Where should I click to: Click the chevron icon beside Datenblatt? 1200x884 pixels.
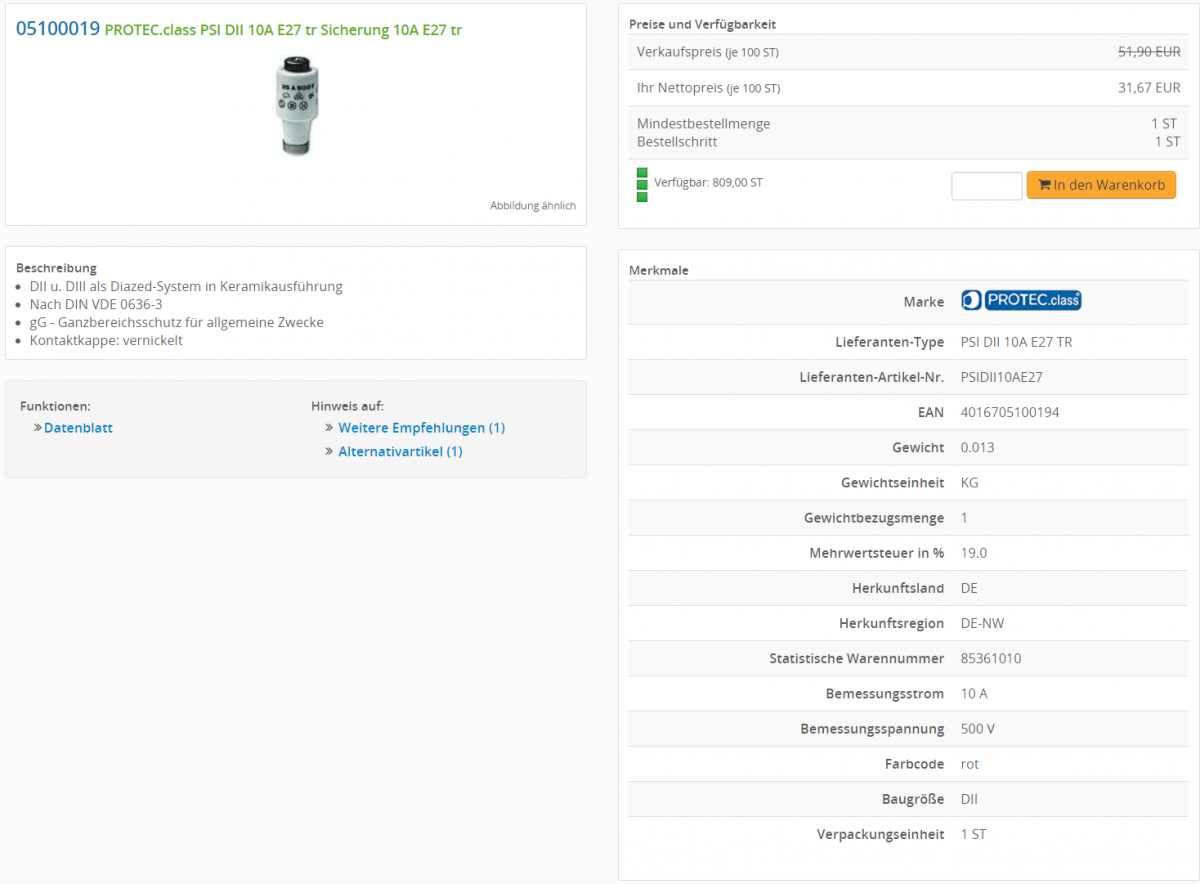[x=38, y=428]
